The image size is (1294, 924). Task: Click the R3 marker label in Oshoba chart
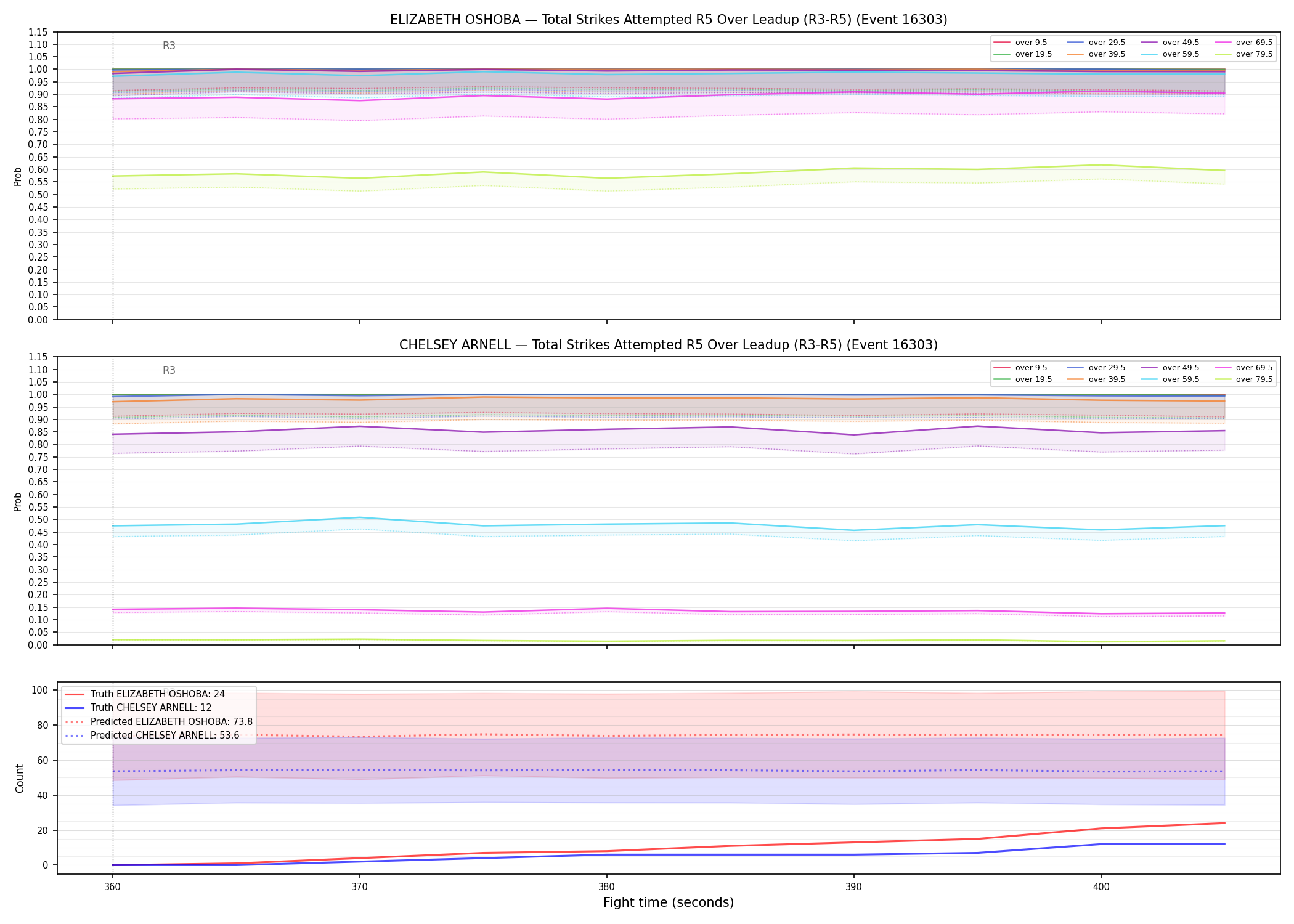click(x=169, y=46)
